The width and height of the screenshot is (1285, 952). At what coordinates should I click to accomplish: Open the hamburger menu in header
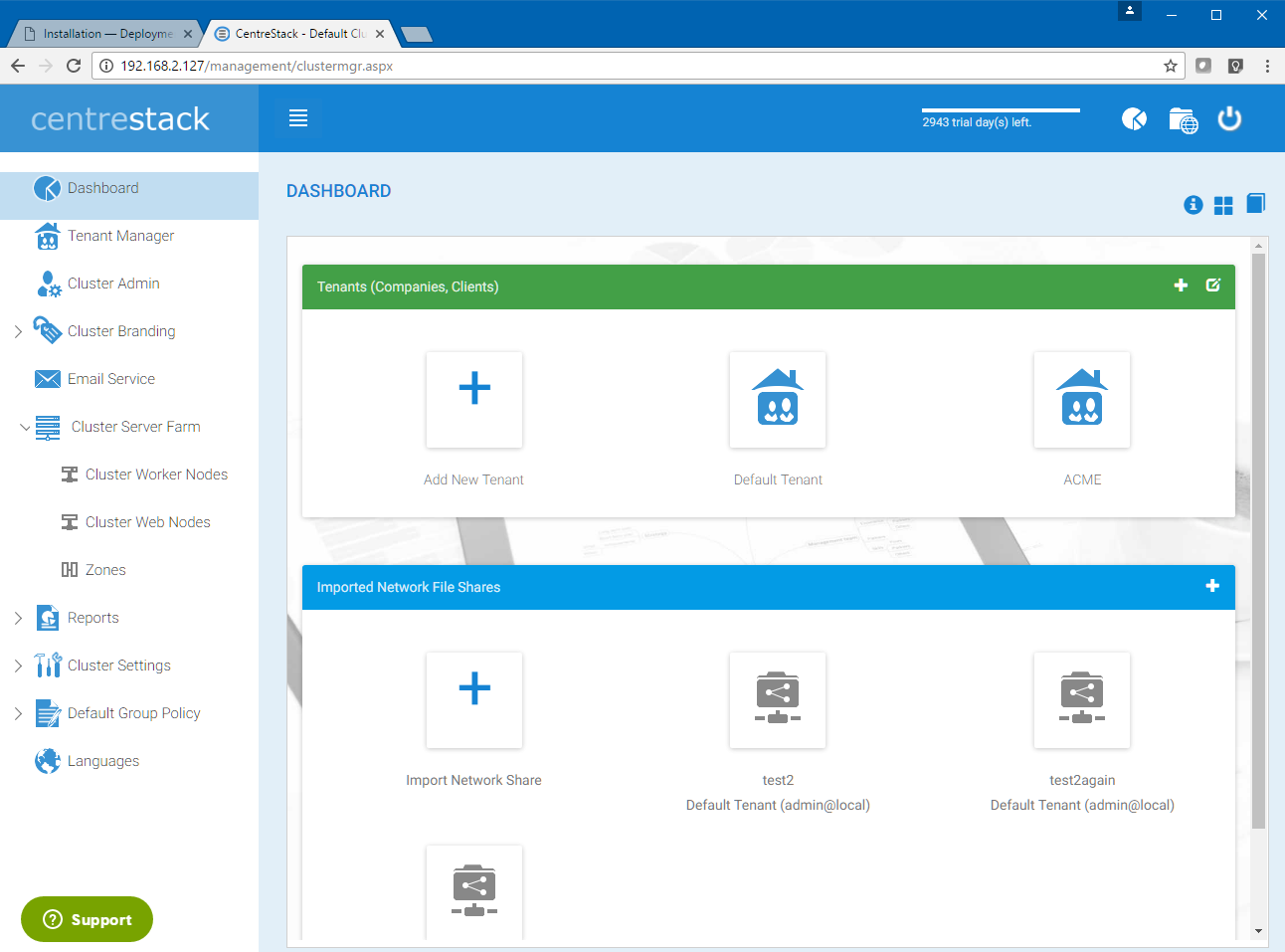click(x=298, y=118)
